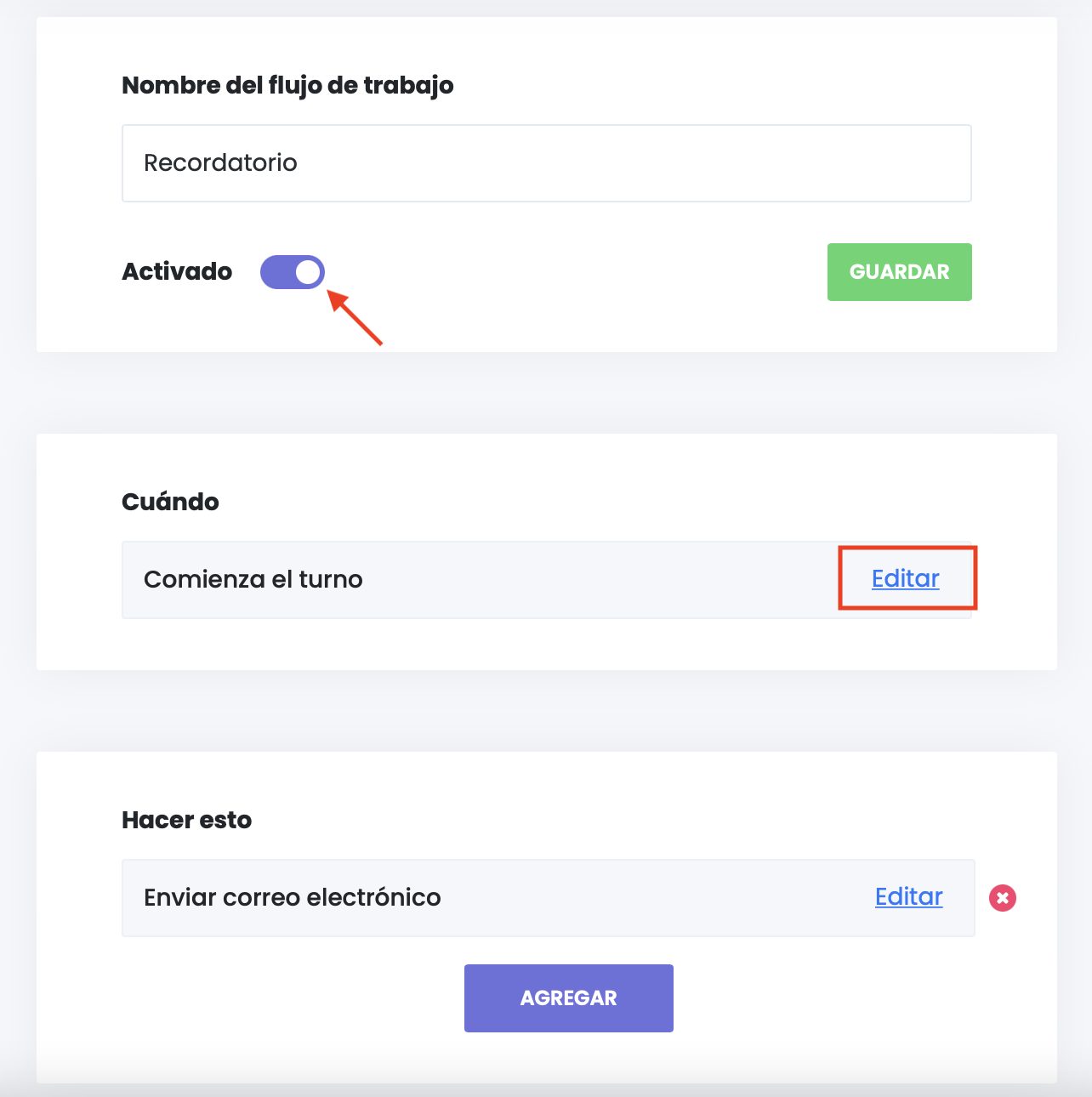
Task: Click the Nombre del flujo de trabajo heading
Action: point(287,86)
